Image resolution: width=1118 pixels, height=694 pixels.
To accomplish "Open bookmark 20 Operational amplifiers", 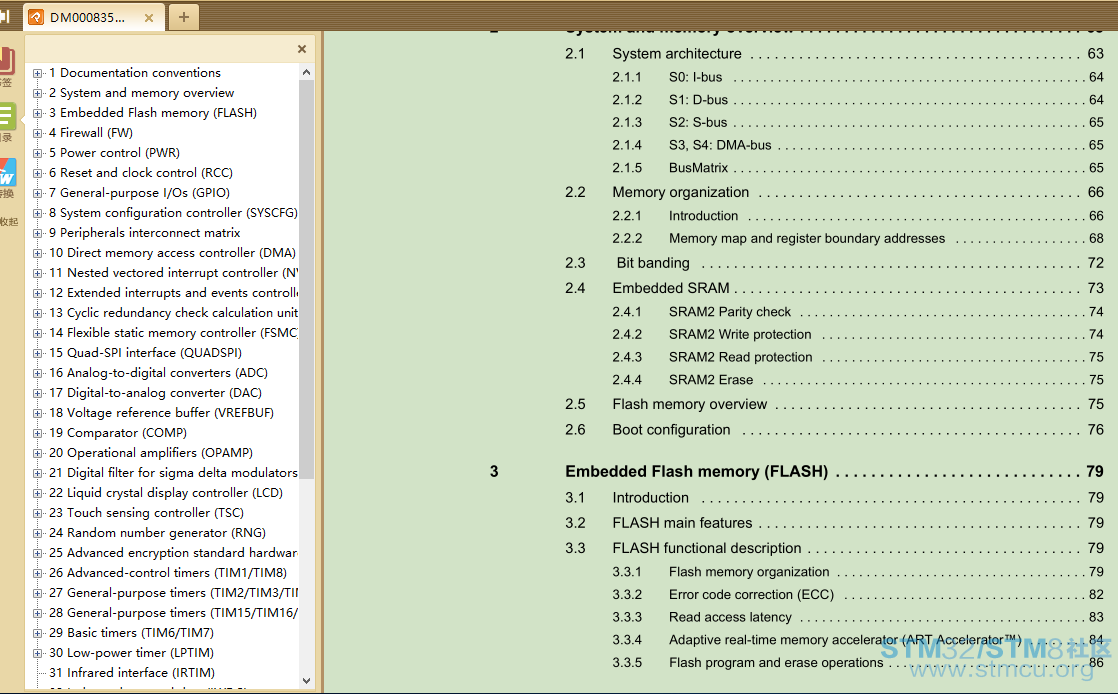I will [x=151, y=452].
